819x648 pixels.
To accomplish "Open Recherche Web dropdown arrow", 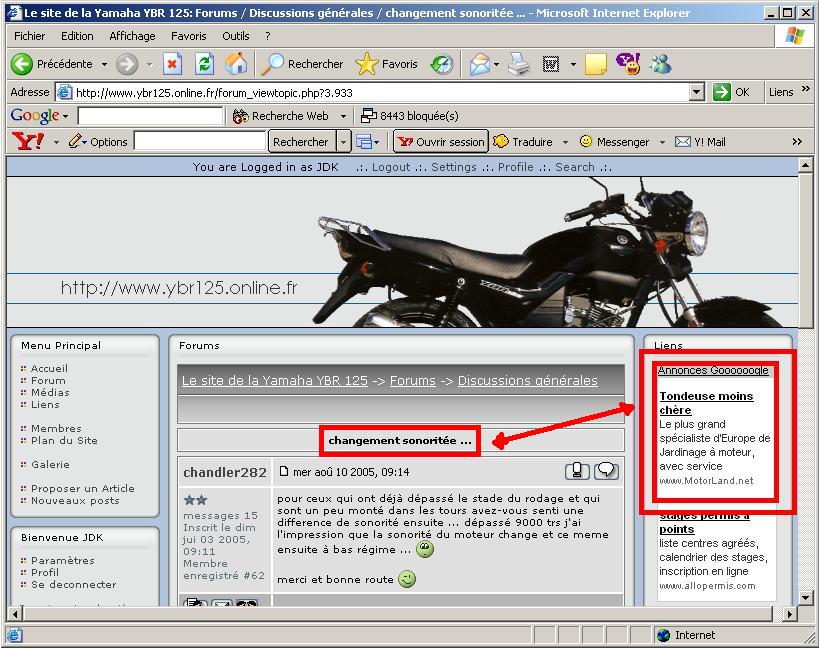I will click(343, 116).
